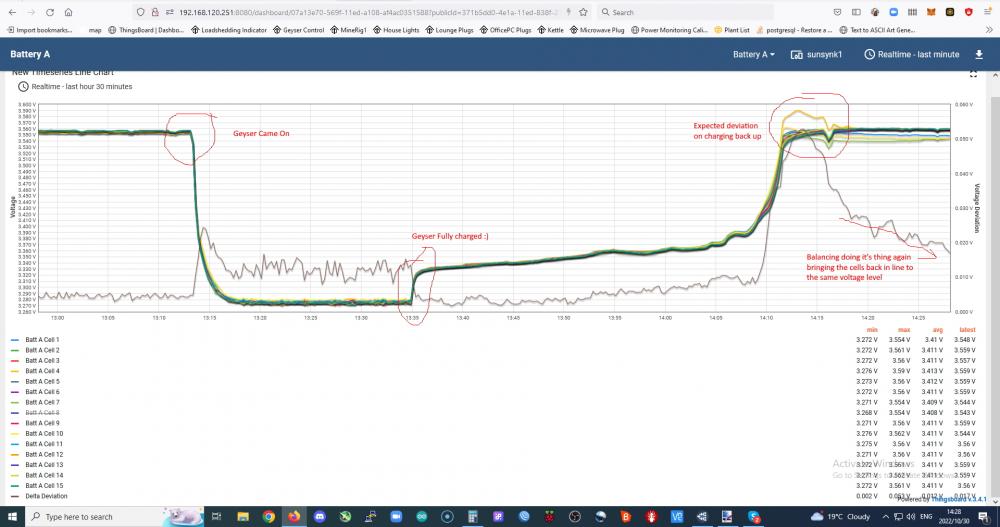Toggle the Batt A Cell 12 series in the legend
1000x527 pixels.
pyautogui.click(x=44, y=454)
